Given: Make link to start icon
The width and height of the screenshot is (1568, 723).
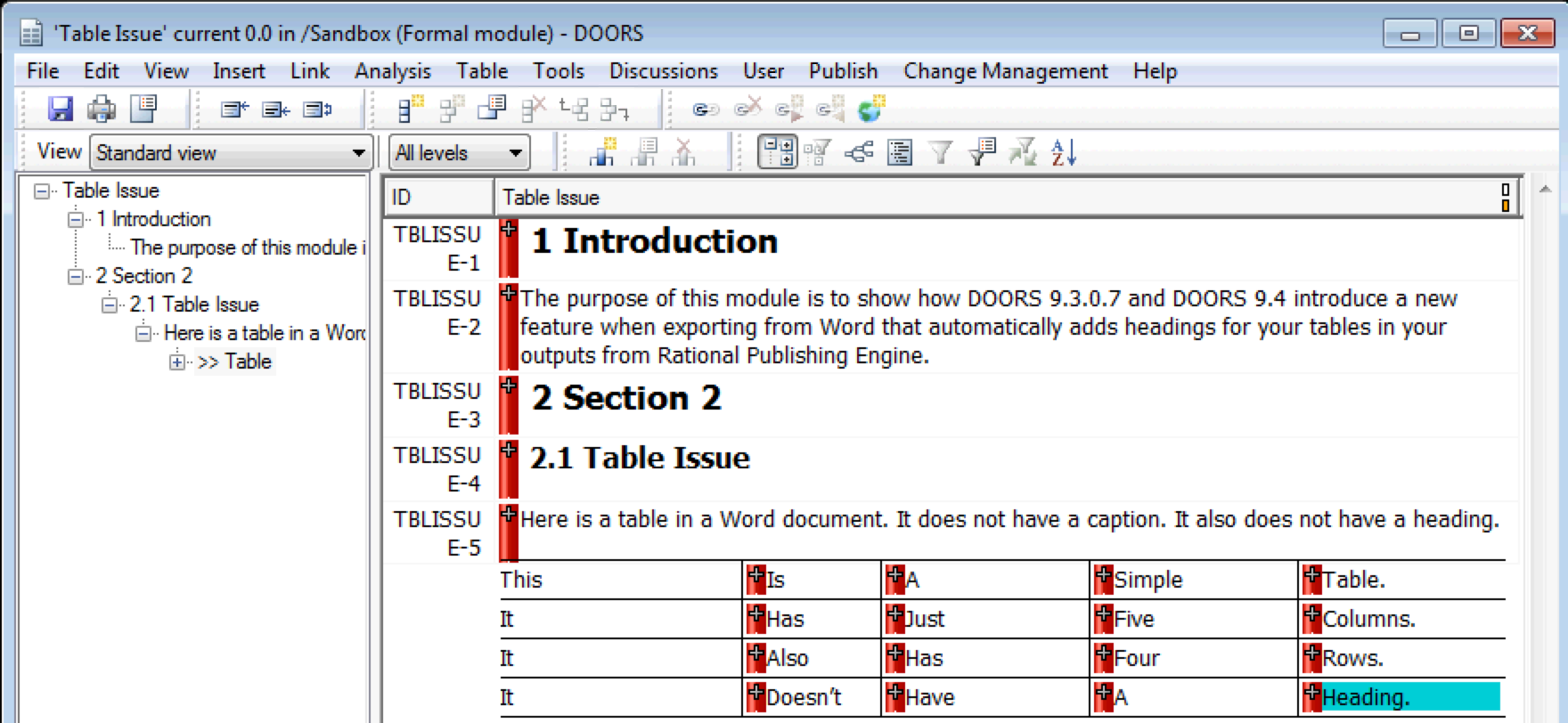Looking at the screenshot, I should pos(830,110).
